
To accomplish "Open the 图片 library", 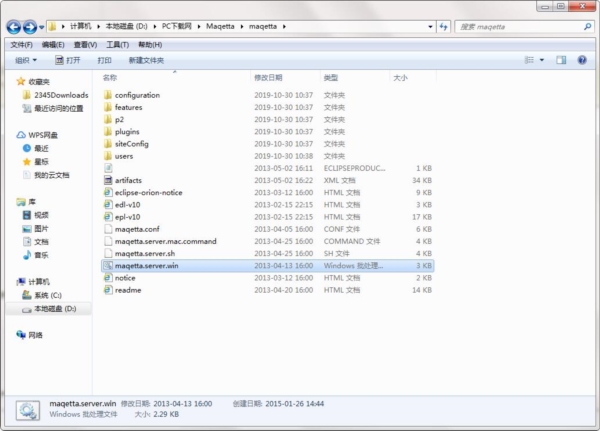I will [36, 229].
